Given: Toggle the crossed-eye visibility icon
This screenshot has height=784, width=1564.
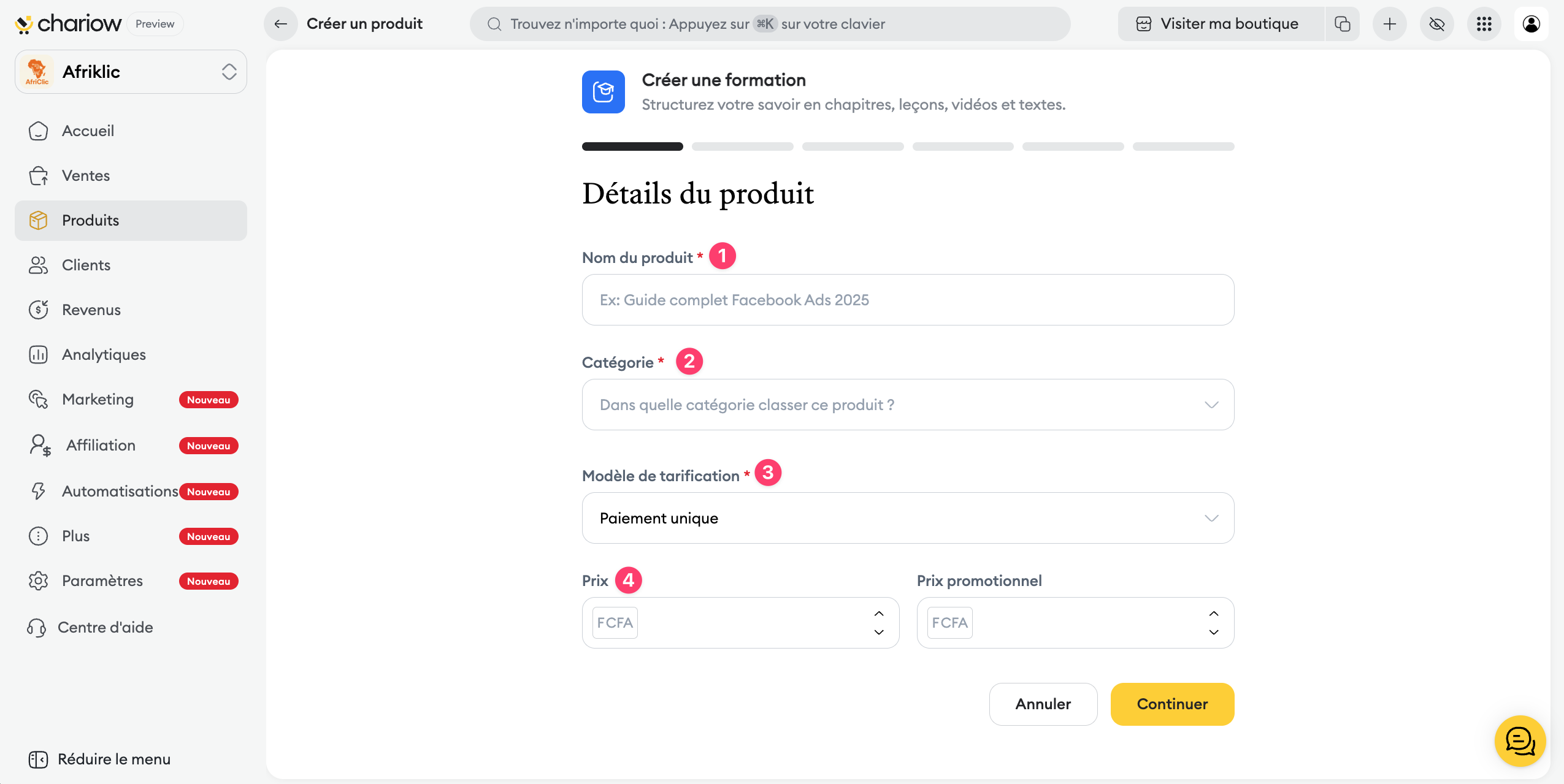Looking at the screenshot, I should coord(1436,24).
